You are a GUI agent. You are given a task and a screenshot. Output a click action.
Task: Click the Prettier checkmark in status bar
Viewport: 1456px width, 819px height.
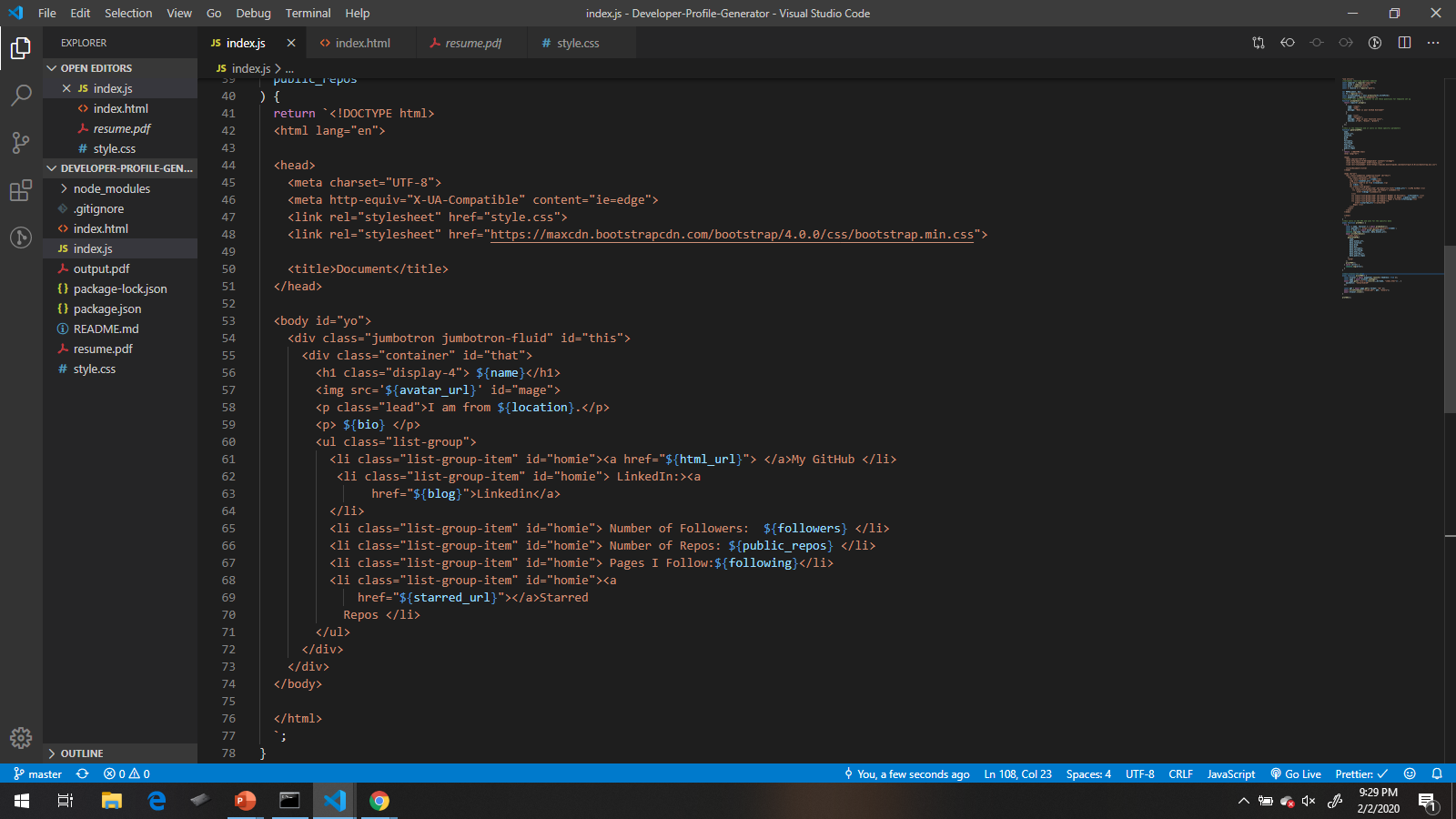pyautogui.click(x=1360, y=773)
